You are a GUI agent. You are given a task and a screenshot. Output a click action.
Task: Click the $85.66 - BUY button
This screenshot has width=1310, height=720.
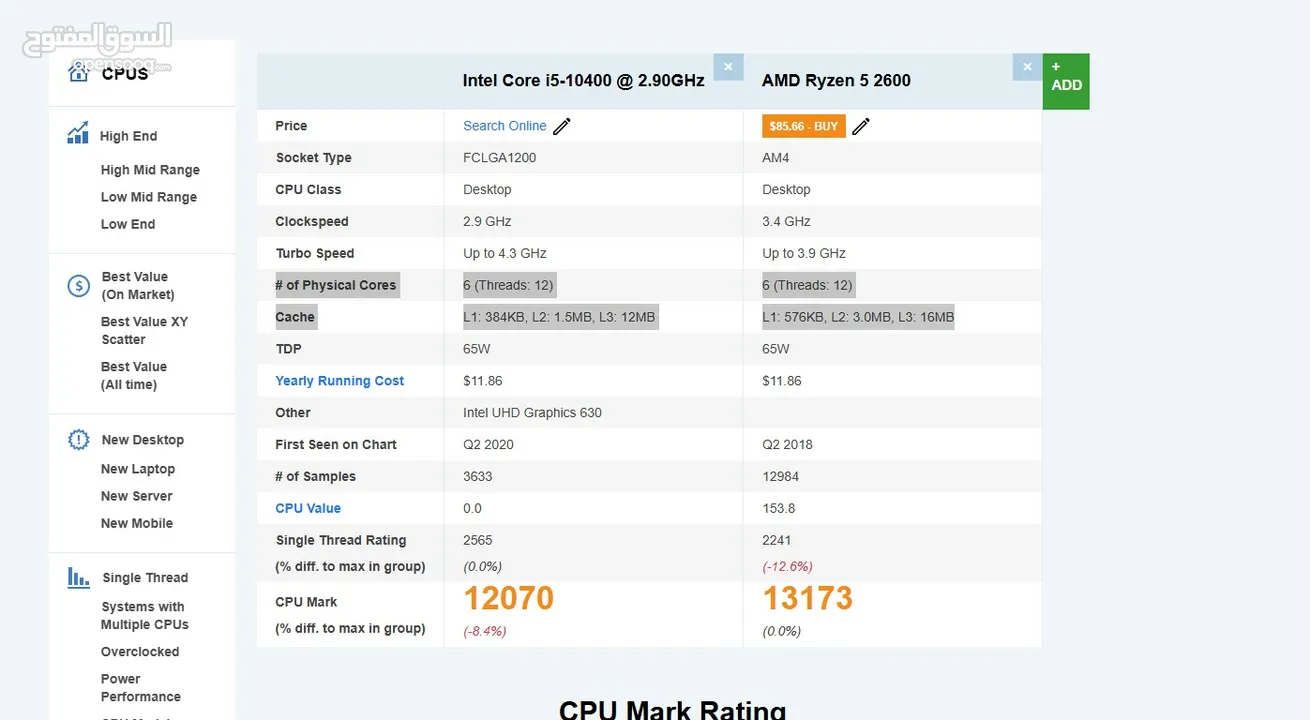click(804, 126)
